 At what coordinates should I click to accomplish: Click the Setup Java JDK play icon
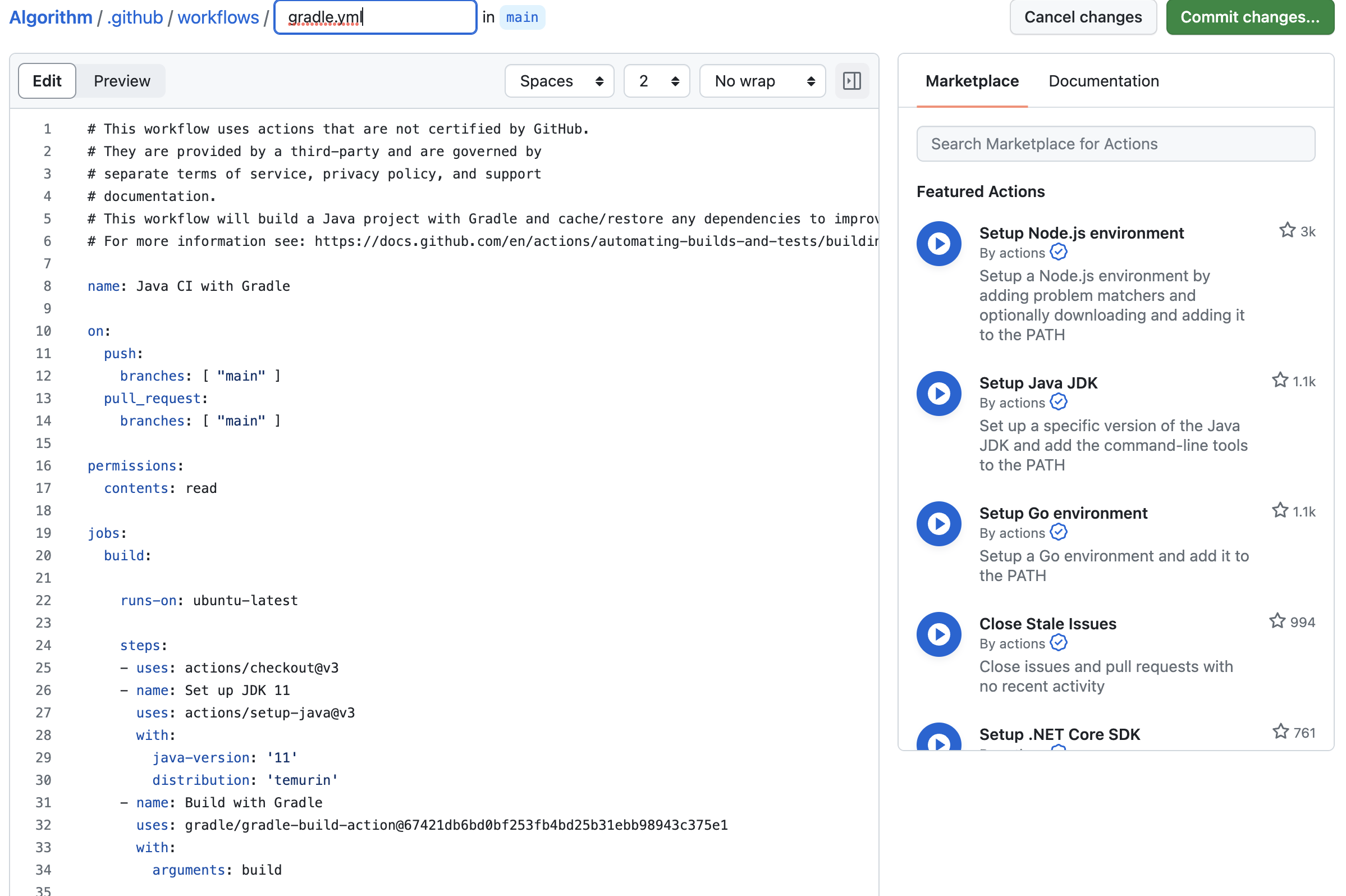938,394
